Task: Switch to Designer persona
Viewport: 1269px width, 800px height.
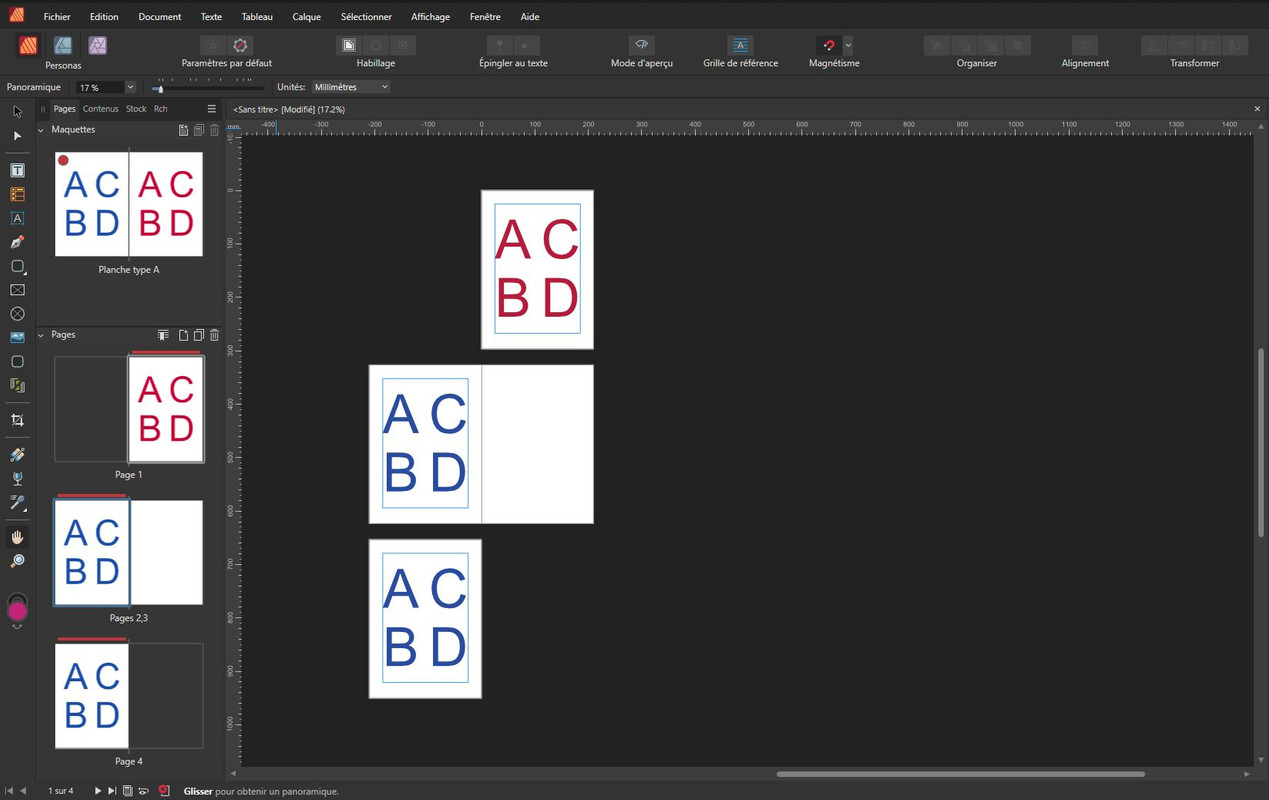Action: tap(63, 45)
